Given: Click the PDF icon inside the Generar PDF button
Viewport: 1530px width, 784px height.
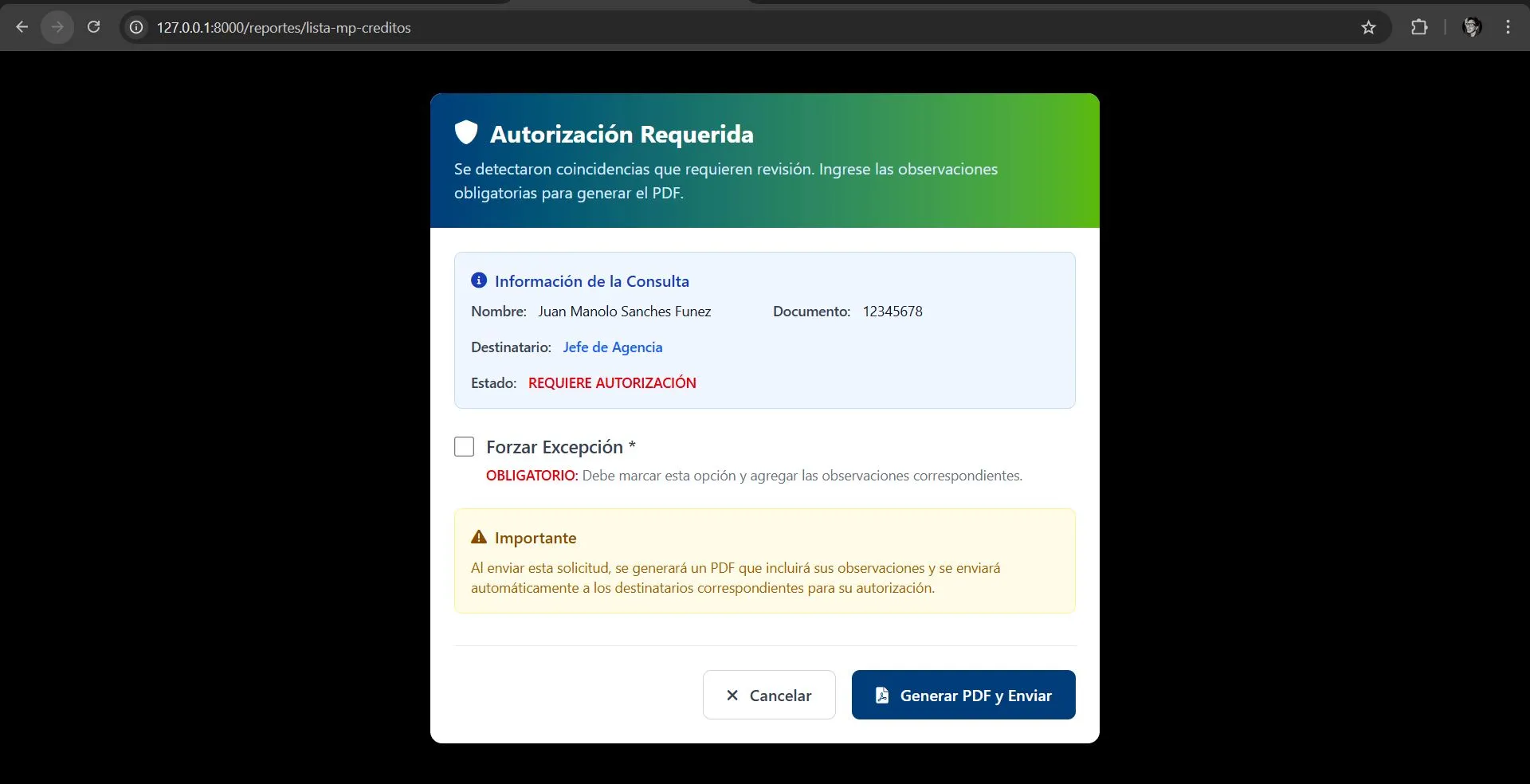Looking at the screenshot, I should click(x=881, y=695).
